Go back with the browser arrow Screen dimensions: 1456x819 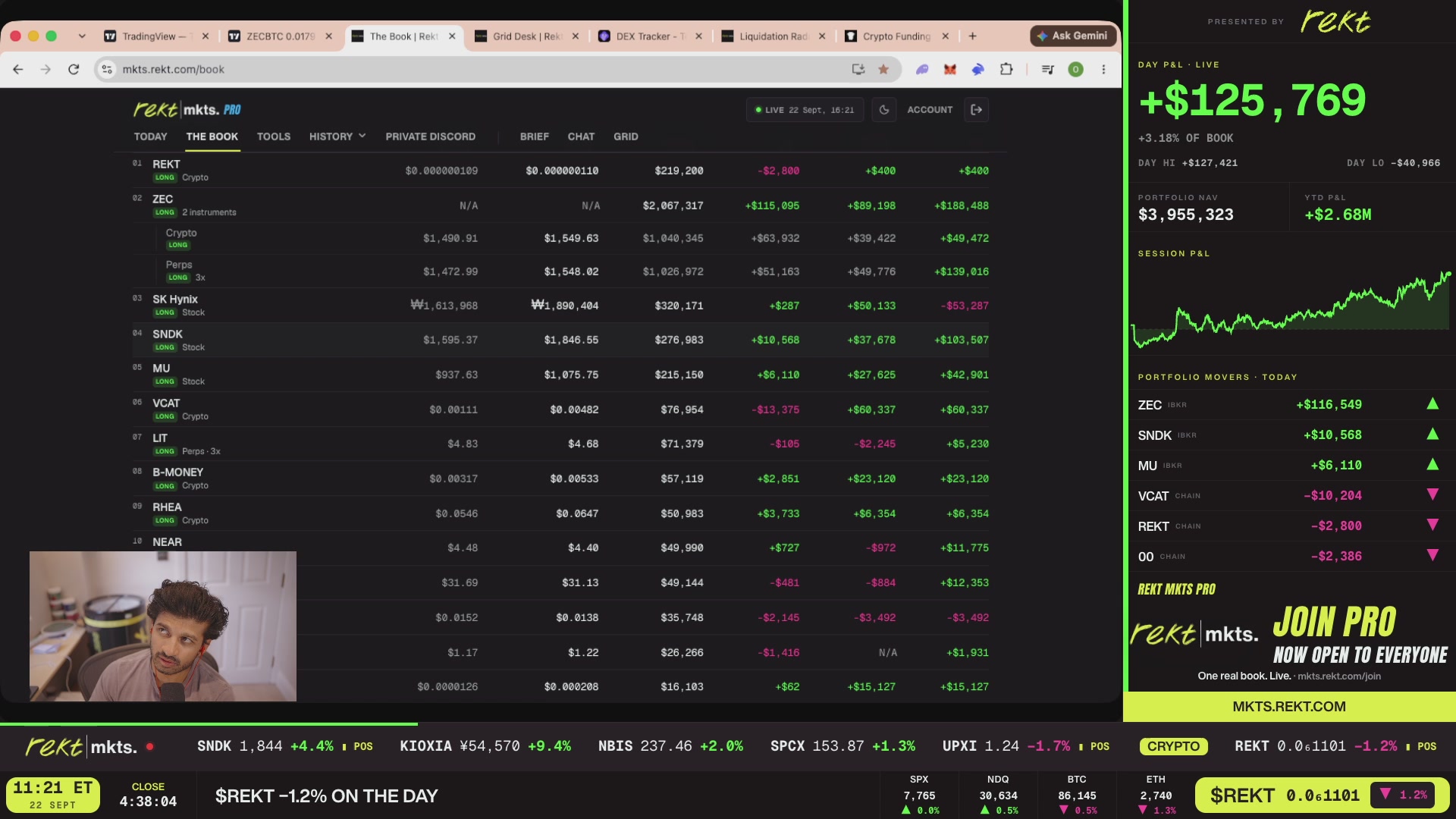18,69
